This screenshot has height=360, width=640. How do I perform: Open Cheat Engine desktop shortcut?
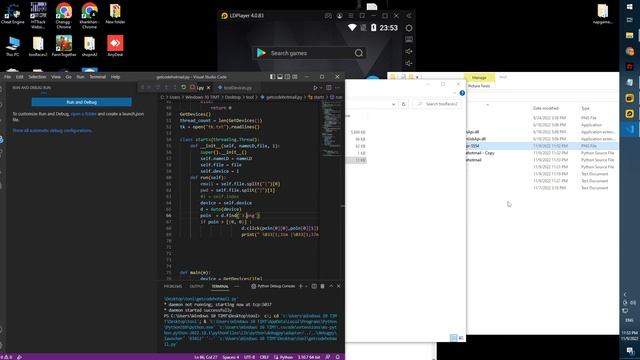pos(12,14)
